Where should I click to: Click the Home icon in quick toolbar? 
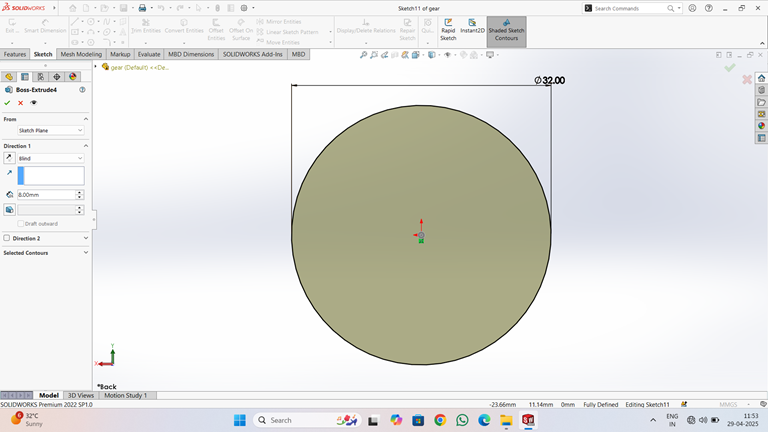(x=72, y=8)
